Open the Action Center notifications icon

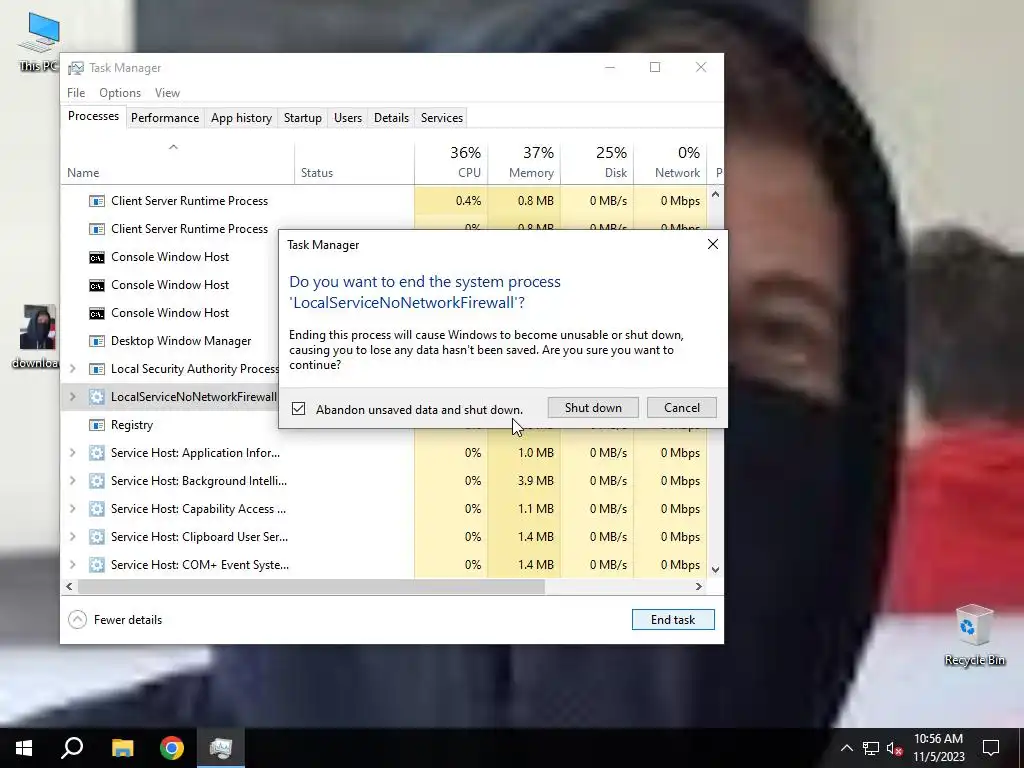tap(991, 748)
